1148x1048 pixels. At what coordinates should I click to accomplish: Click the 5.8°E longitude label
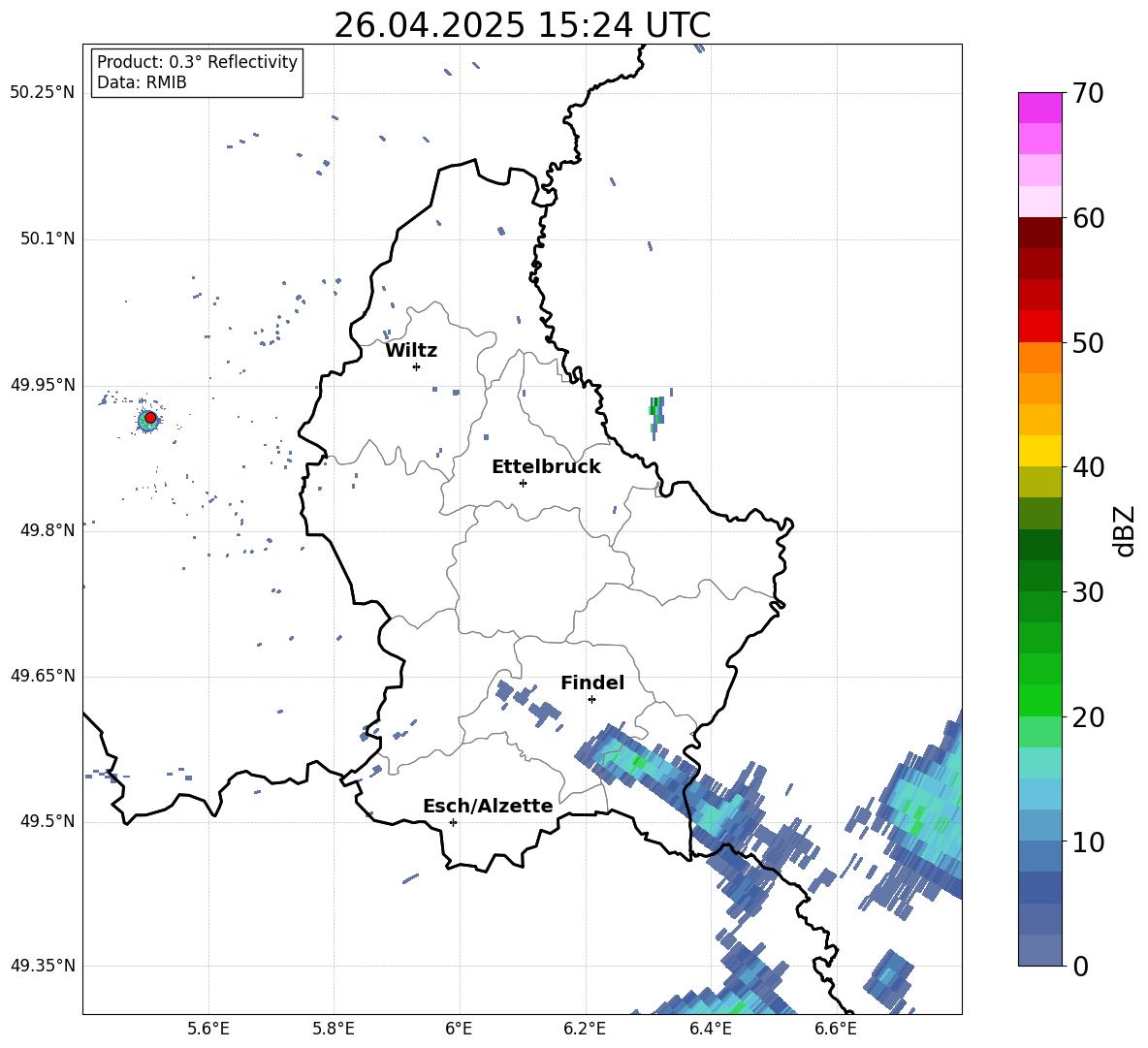click(334, 1029)
